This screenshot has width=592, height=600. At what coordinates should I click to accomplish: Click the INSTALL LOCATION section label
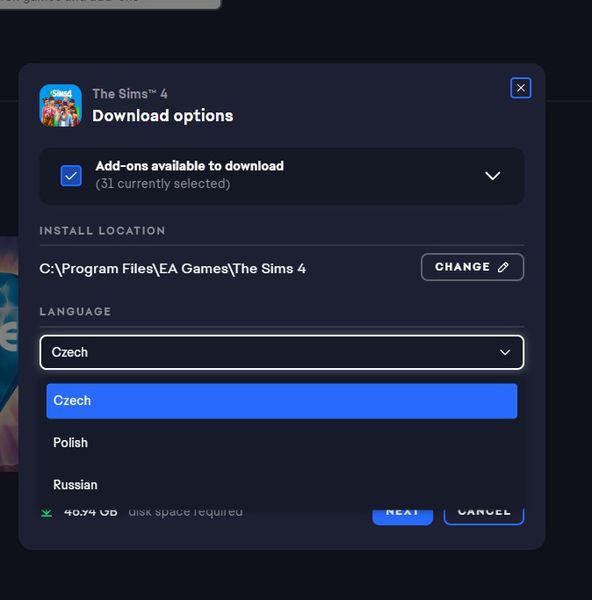[x=102, y=230]
